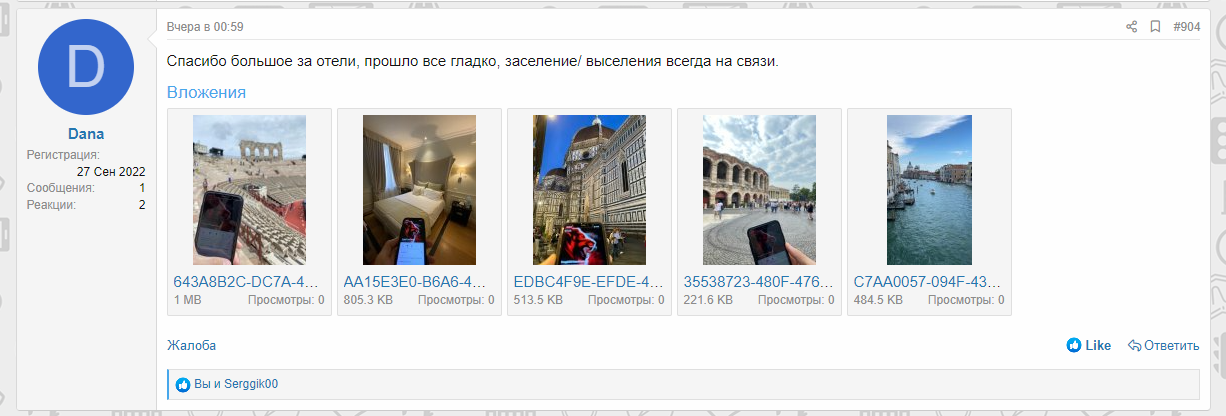This screenshot has height=416, width=1226.
Task: Open the attachment file C7AA0057-094F-43...
Action: (x=929, y=282)
